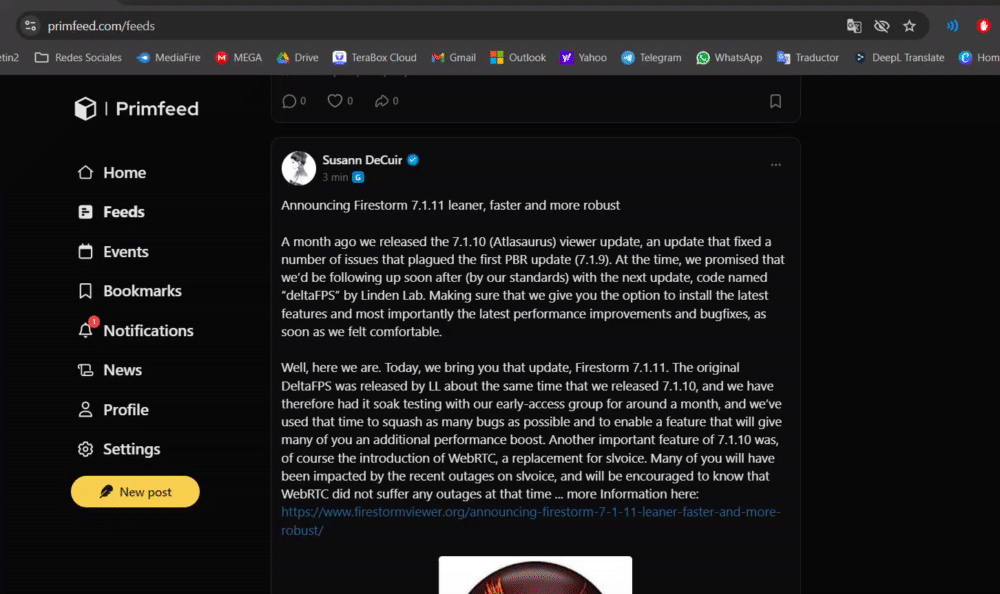Go to Home in the sidebar

pyautogui.click(x=112, y=172)
